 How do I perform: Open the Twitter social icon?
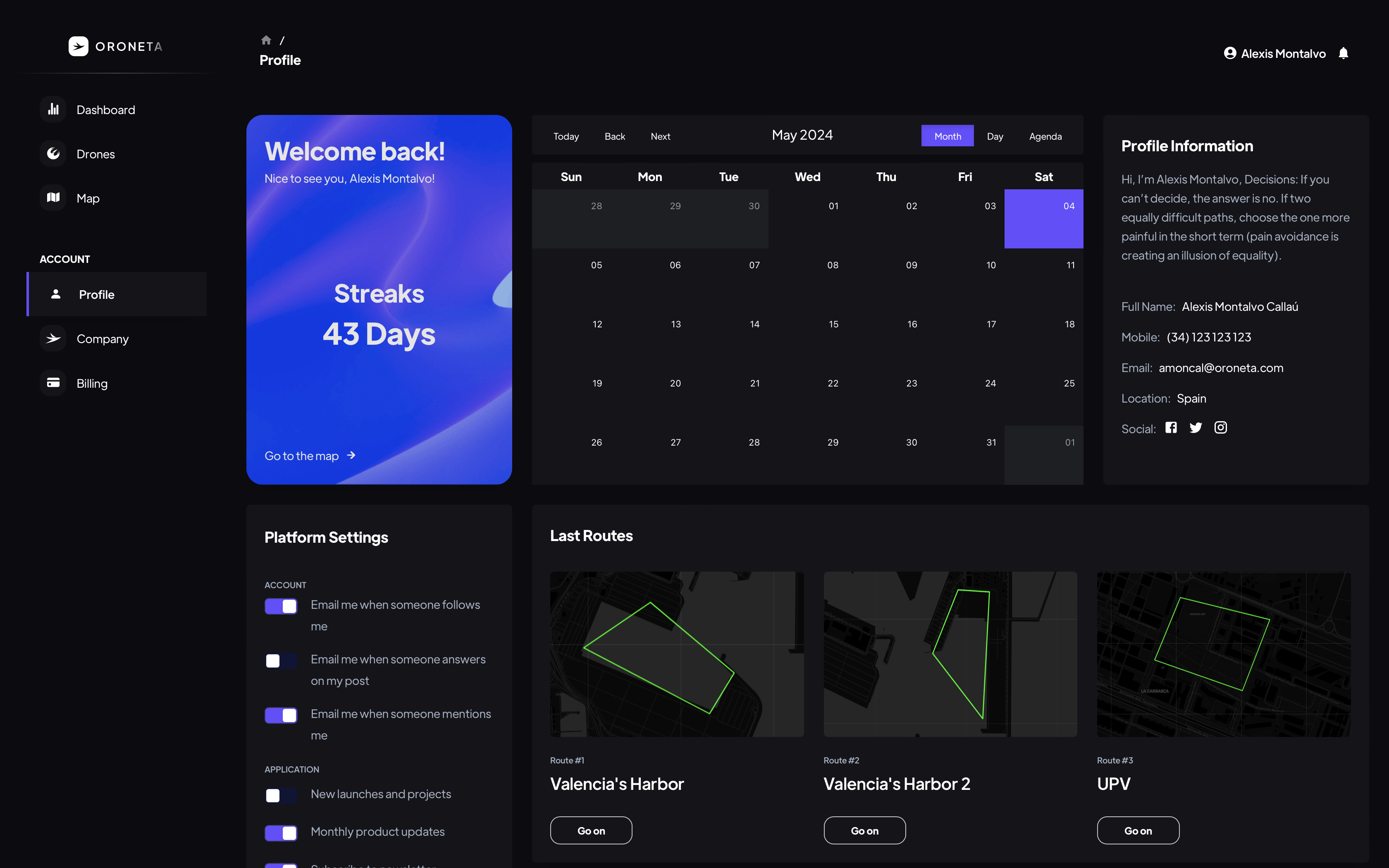tap(1196, 428)
